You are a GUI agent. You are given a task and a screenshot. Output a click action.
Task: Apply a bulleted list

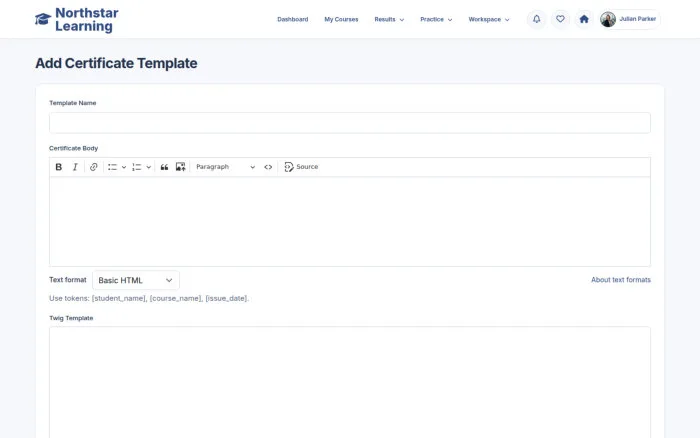pos(112,167)
